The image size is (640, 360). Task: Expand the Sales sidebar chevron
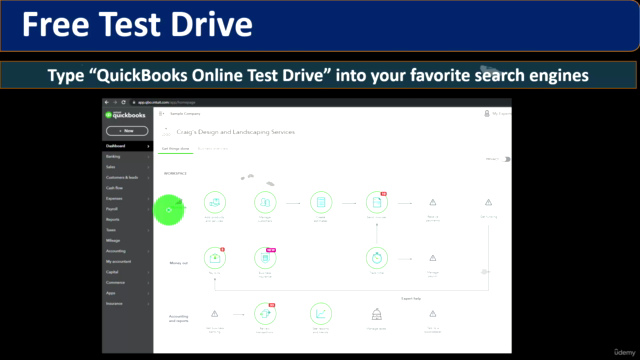(148, 167)
